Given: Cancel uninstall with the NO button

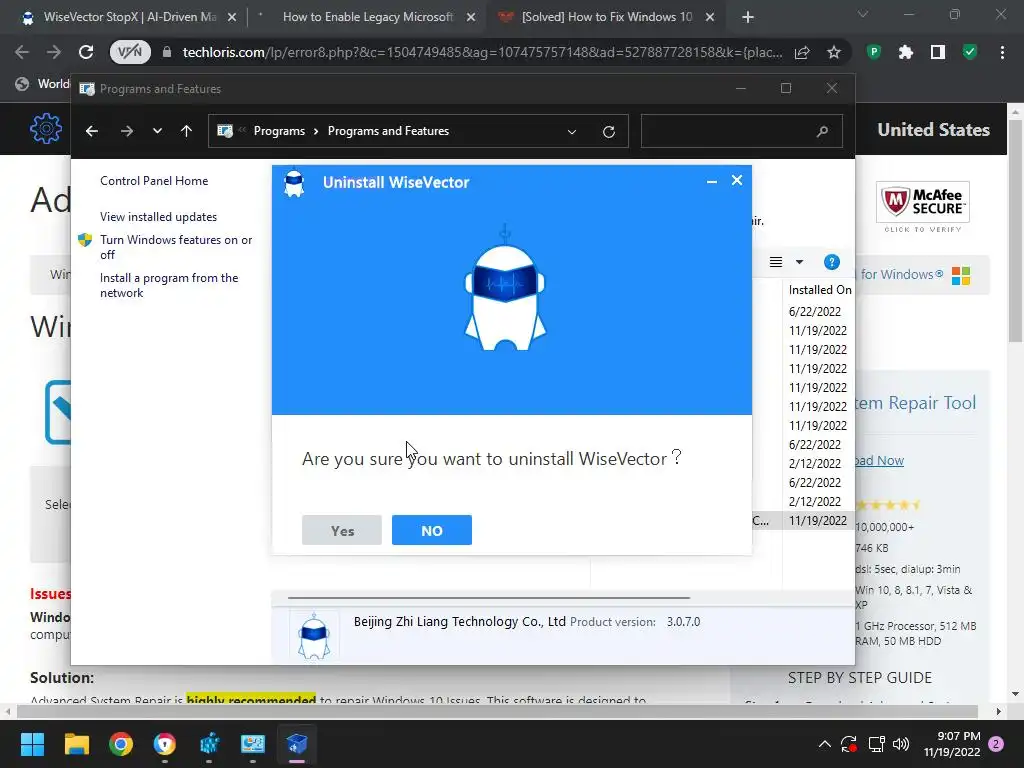Looking at the screenshot, I should point(432,530).
